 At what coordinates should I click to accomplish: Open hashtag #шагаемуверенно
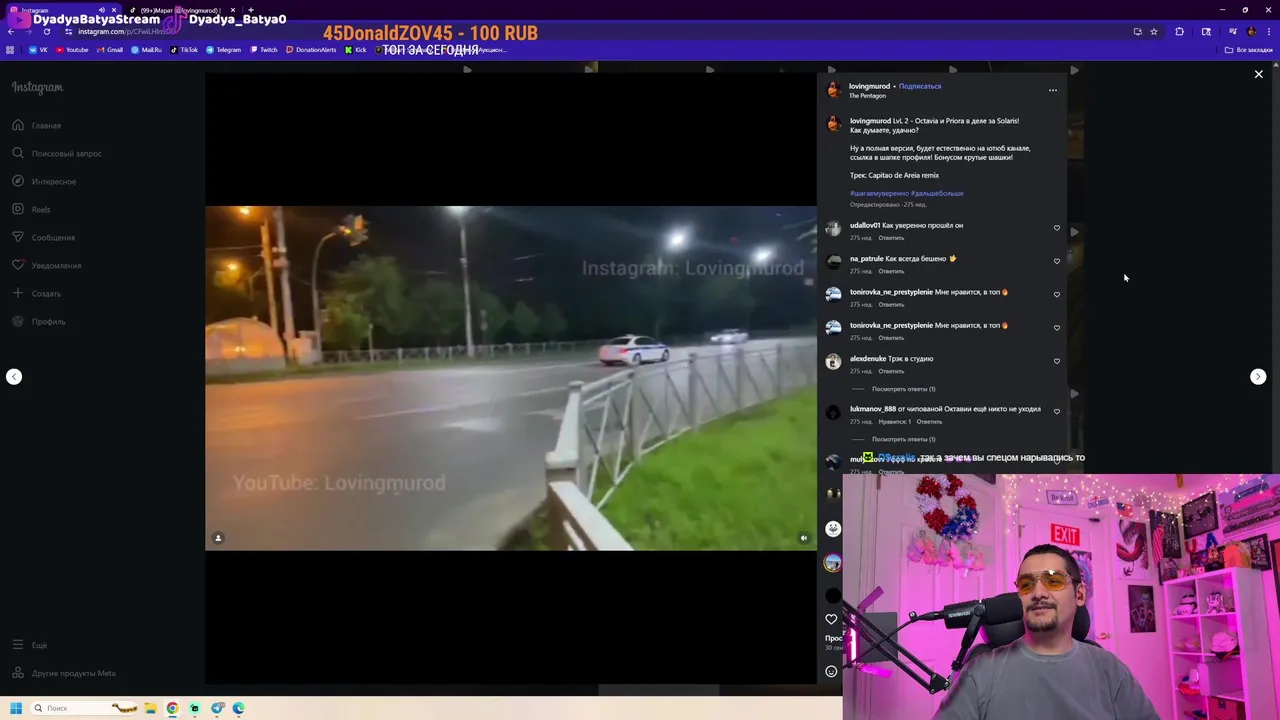pos(879,193)
